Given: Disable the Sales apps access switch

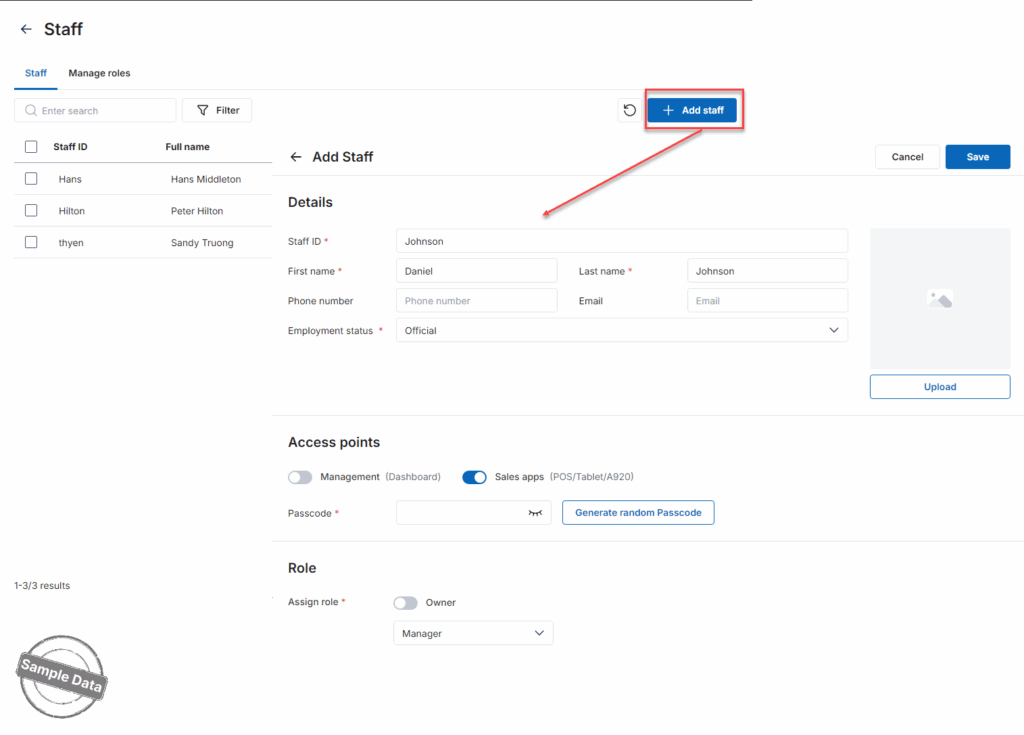Looking at the screenshot, I should tap(474, 477).
